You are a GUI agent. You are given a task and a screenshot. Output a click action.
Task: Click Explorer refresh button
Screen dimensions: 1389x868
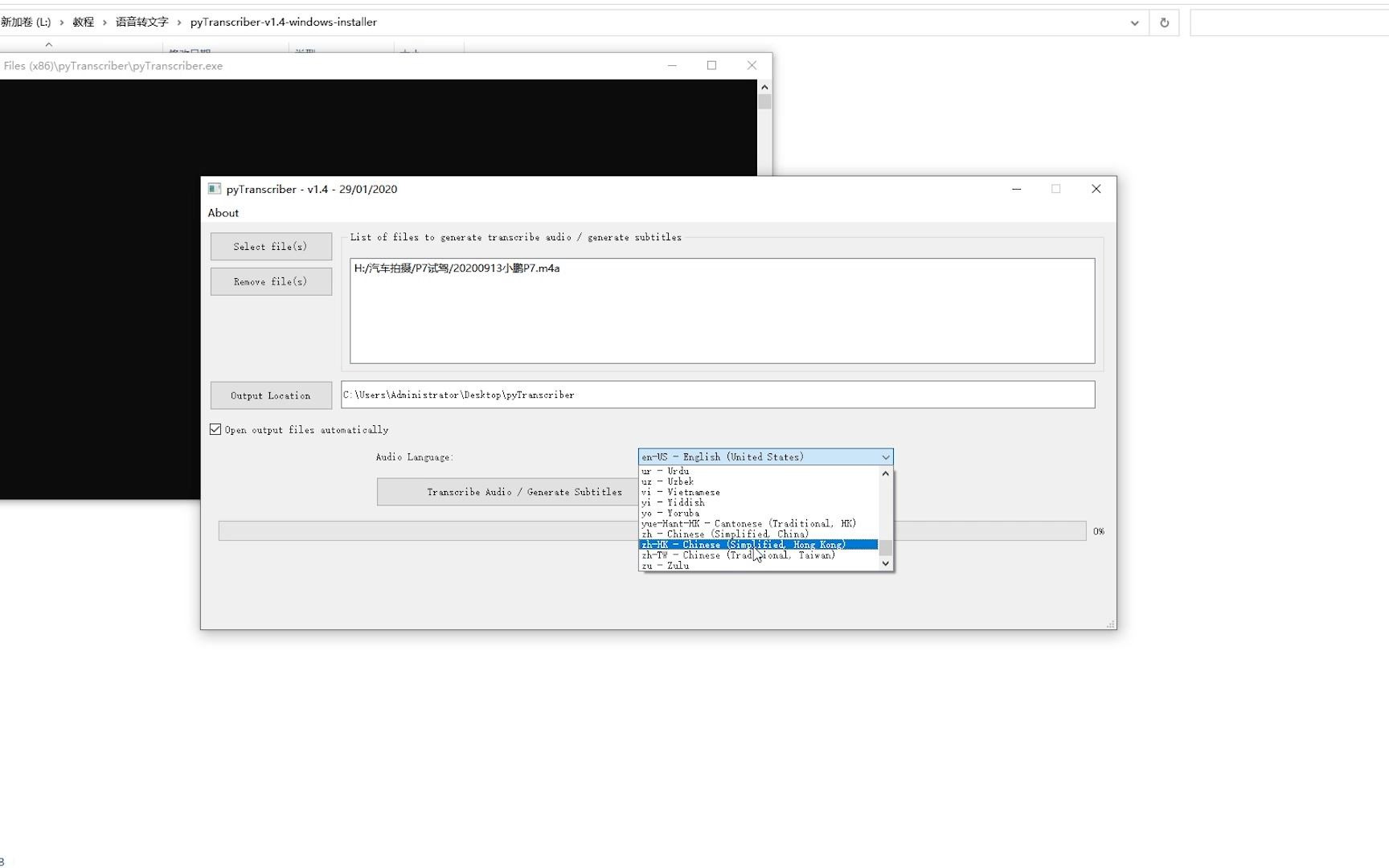(1164, 23)
